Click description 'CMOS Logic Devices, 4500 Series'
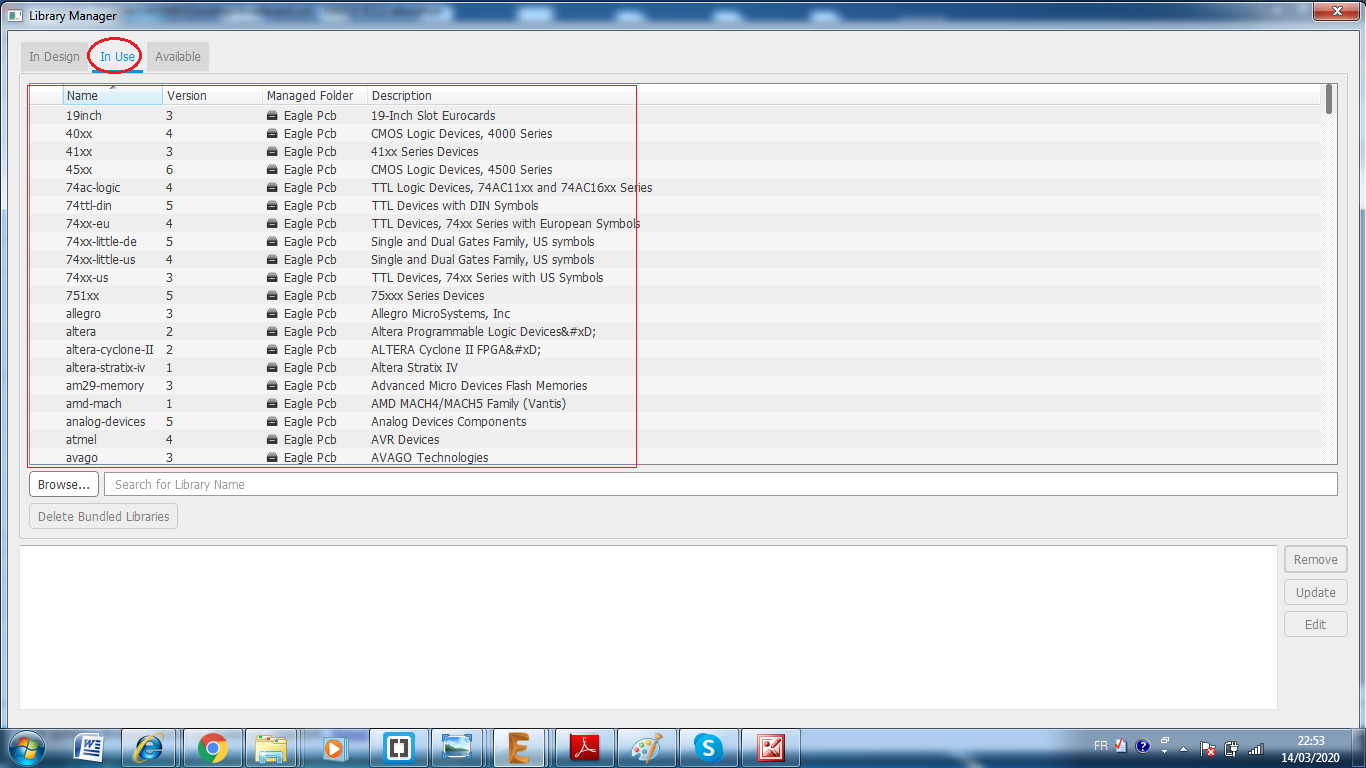The width and height of the screenshot is (1366, 768). point(462,170)
